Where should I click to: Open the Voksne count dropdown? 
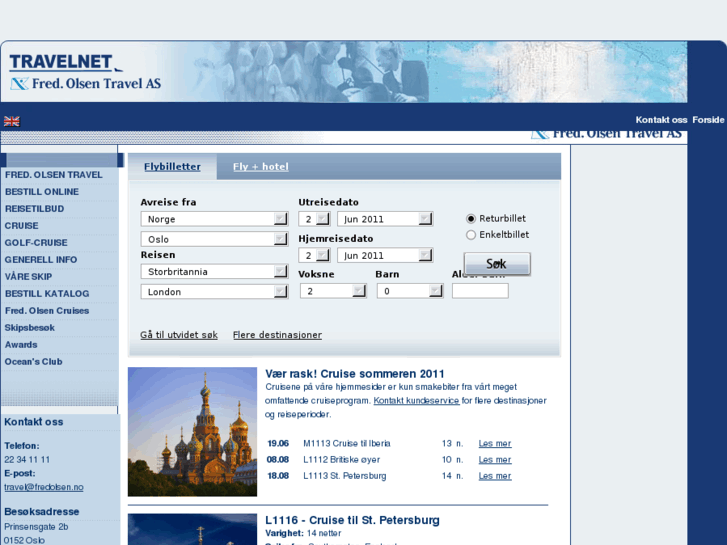[333, 291]
